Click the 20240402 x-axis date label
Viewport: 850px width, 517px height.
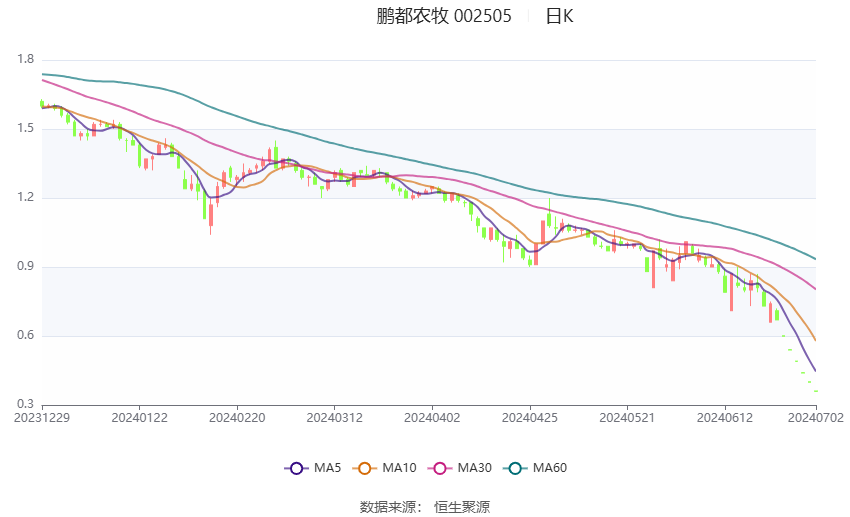432,418
